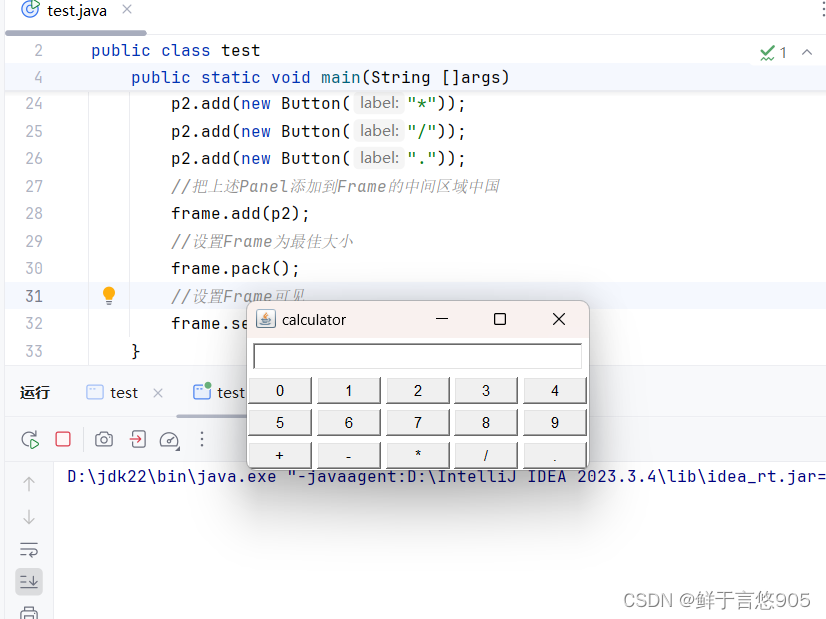Viewport: 826px width, 619px height.
Task: Click the line adding Button "."
Action: point(318,159)
